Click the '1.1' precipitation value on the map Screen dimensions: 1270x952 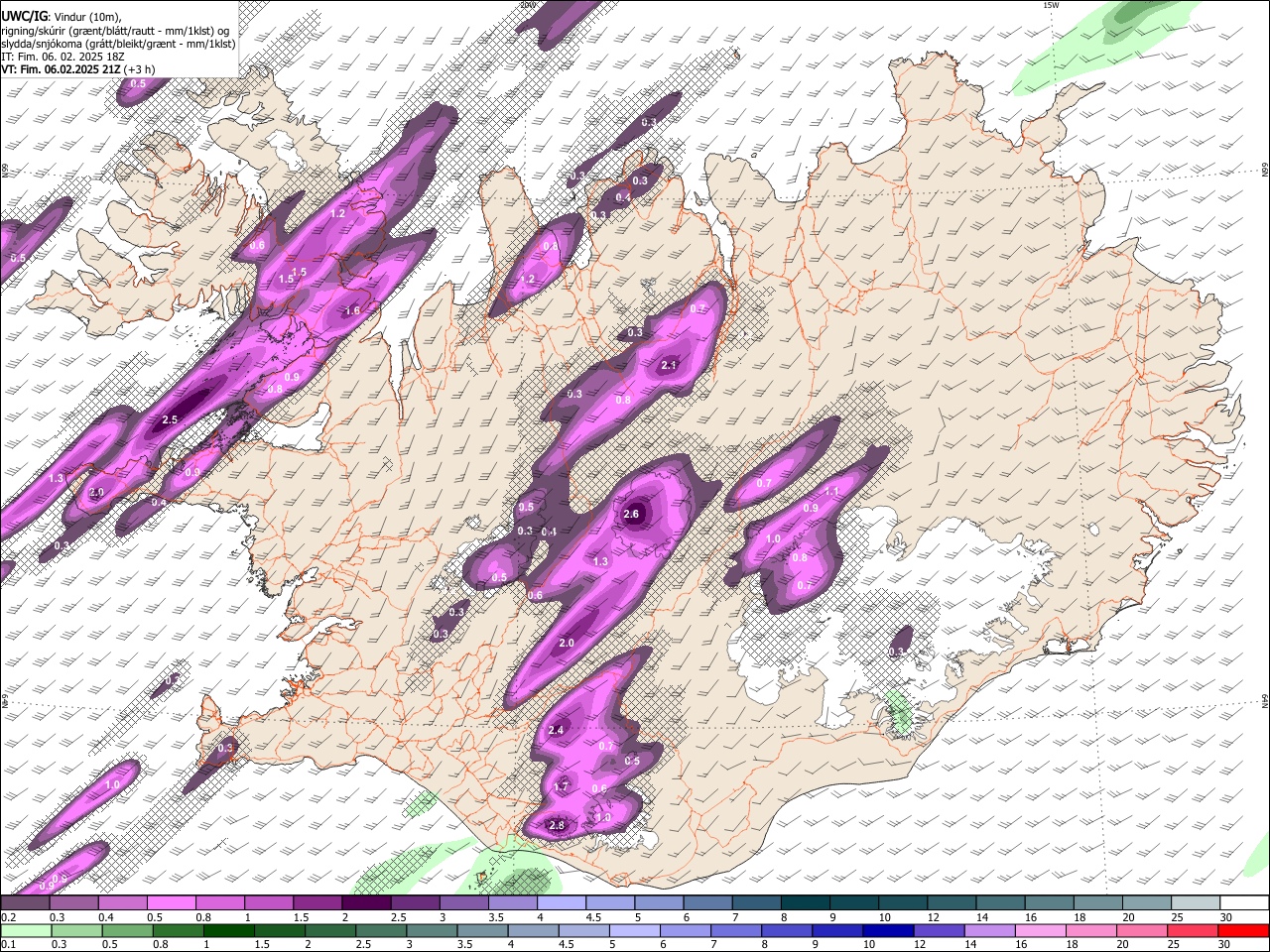pyautogui.click(x=832, y=492)
